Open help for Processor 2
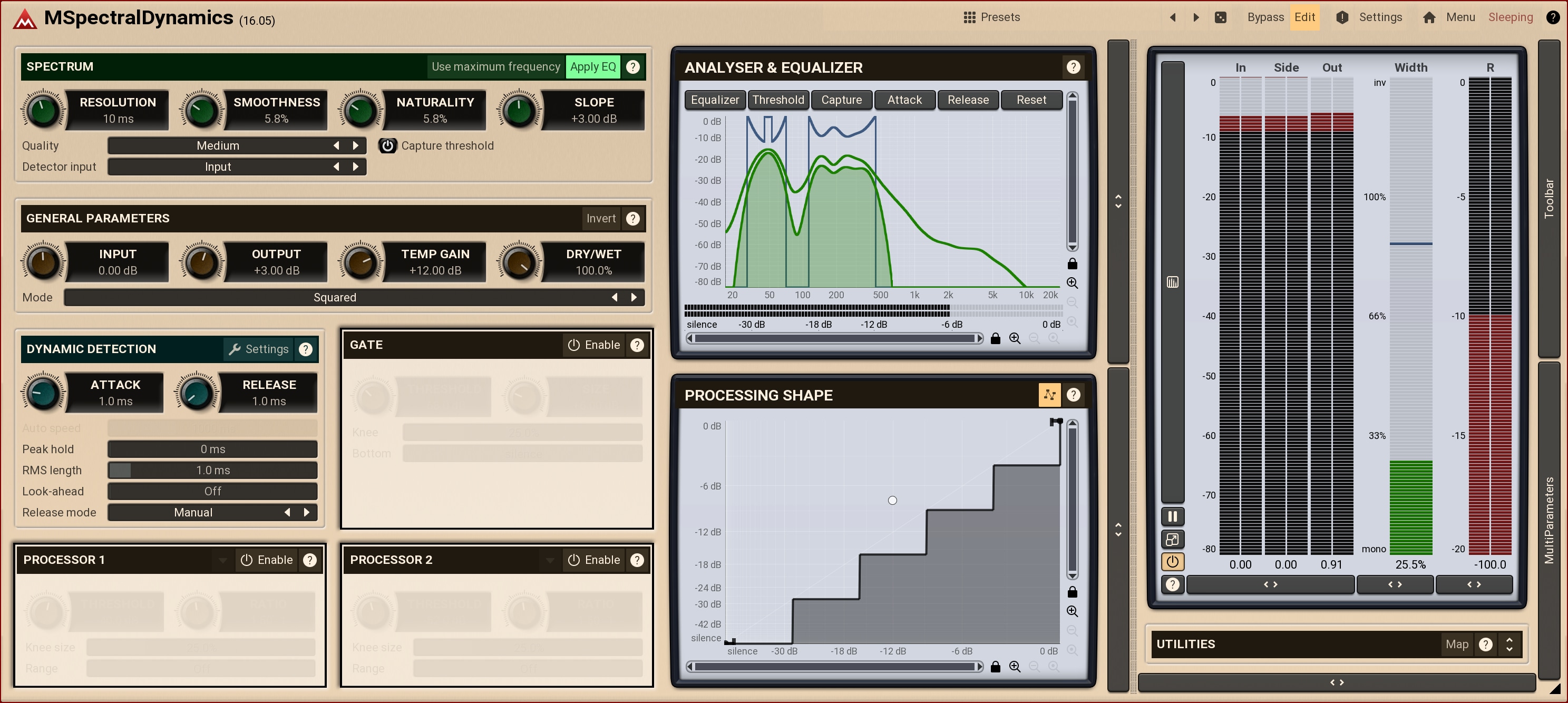 pos(637,560)
